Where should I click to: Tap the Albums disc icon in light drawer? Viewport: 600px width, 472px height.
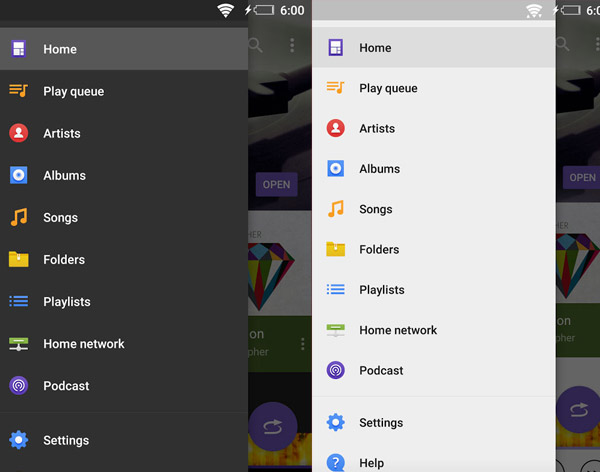[336, 169]
